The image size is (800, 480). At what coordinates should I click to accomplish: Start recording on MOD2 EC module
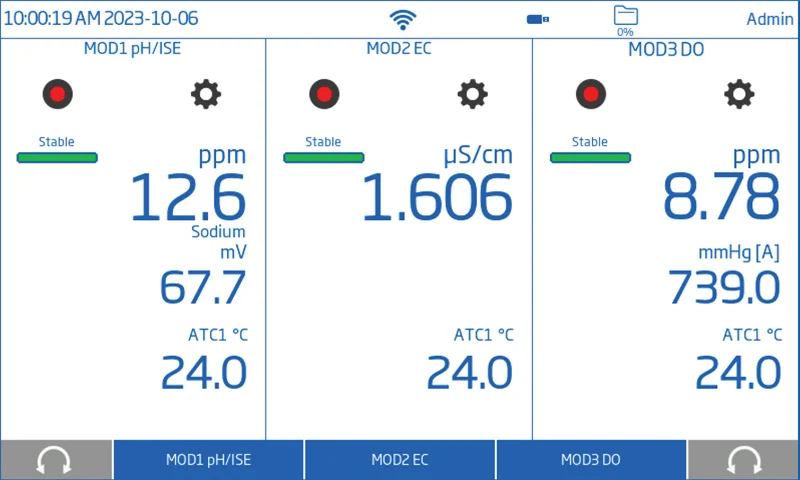click(324, 94)
